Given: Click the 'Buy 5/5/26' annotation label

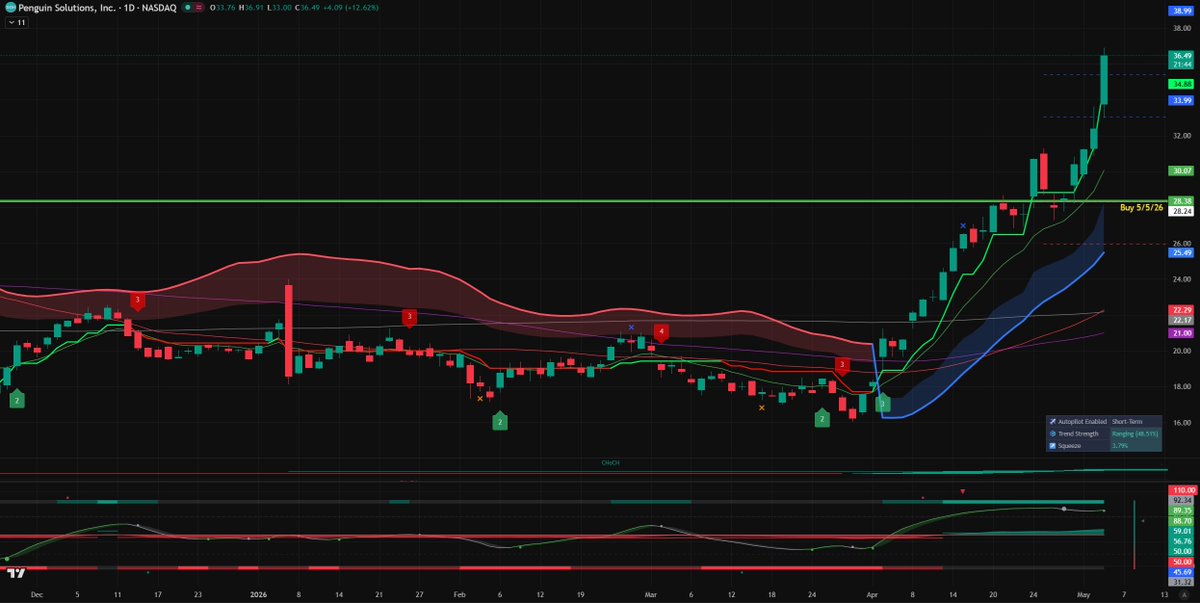Looking at the screenshot, I should coord(1141,207).
